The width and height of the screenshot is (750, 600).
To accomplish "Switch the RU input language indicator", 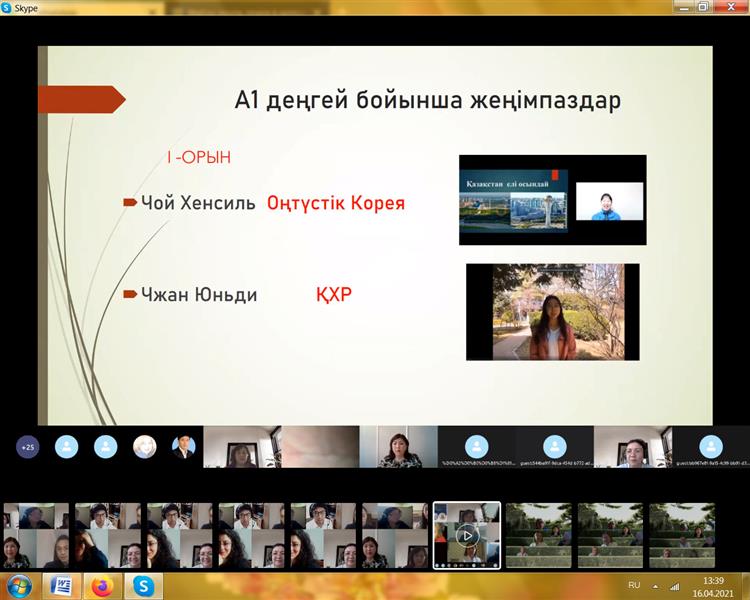I will tap(634, 585).
